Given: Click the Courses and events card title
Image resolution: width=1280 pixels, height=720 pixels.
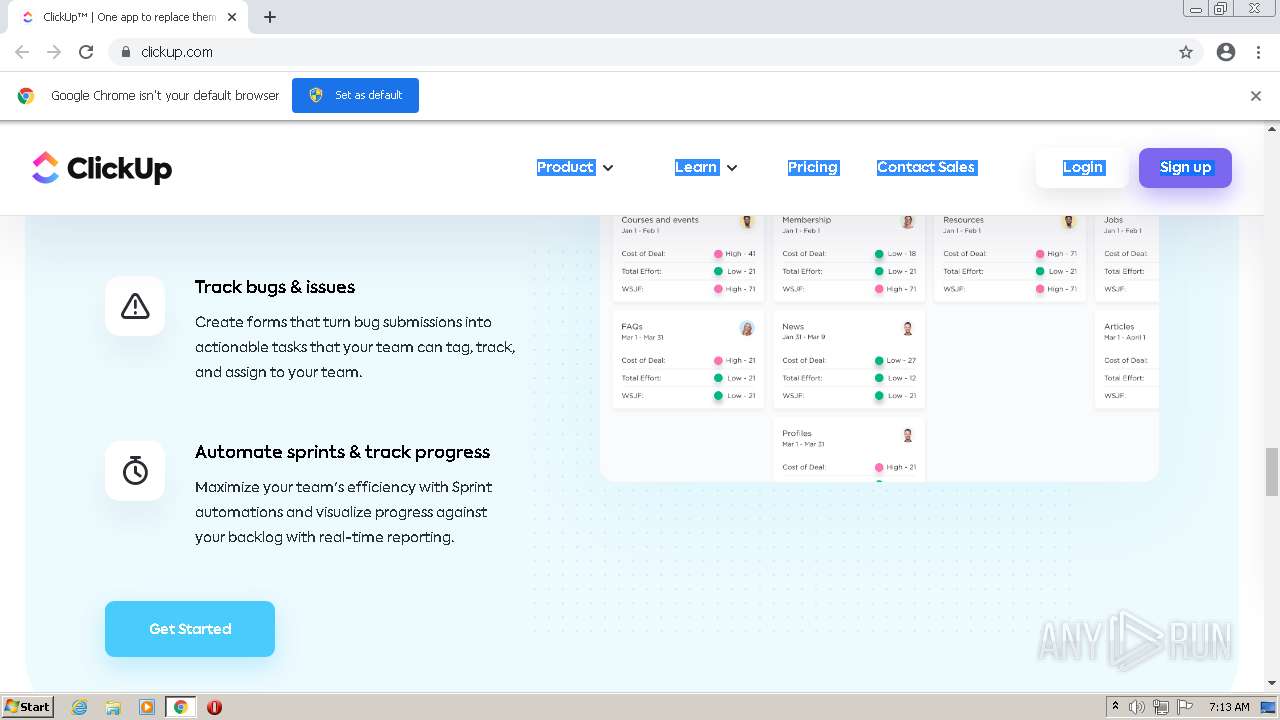Looking at the screenshot, I should click(x=660, y=220).
